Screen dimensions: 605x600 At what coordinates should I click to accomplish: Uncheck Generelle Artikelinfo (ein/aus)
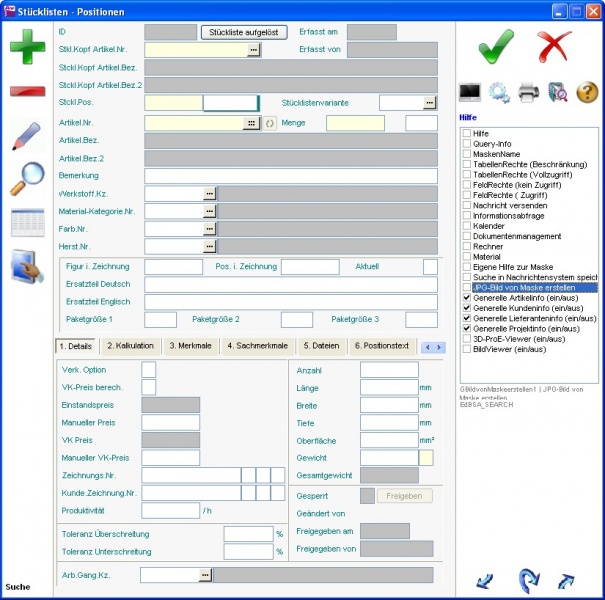tap(467, 298)
